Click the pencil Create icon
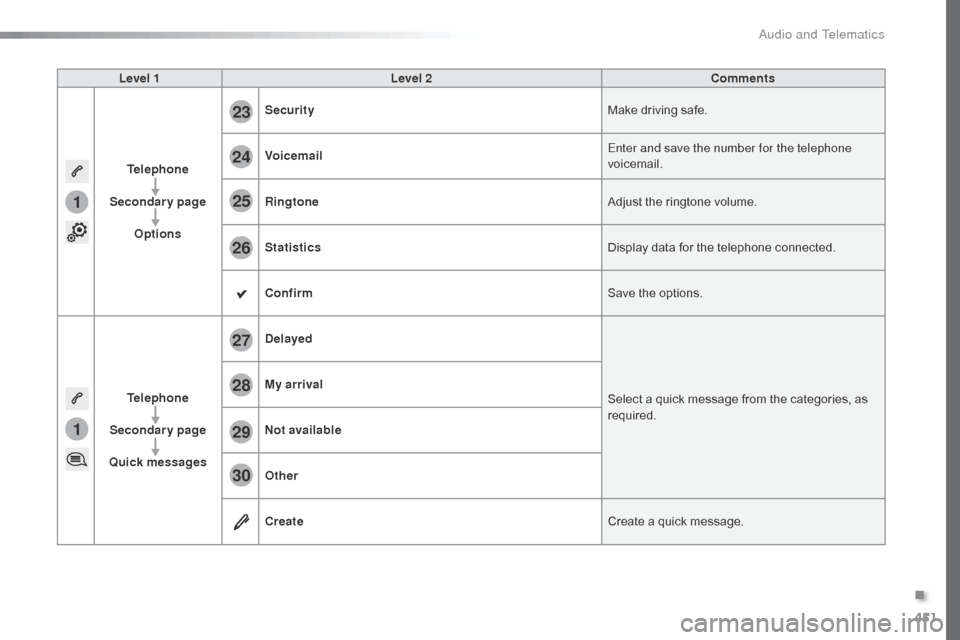This screenshot has height=640, width=960. 241,522
